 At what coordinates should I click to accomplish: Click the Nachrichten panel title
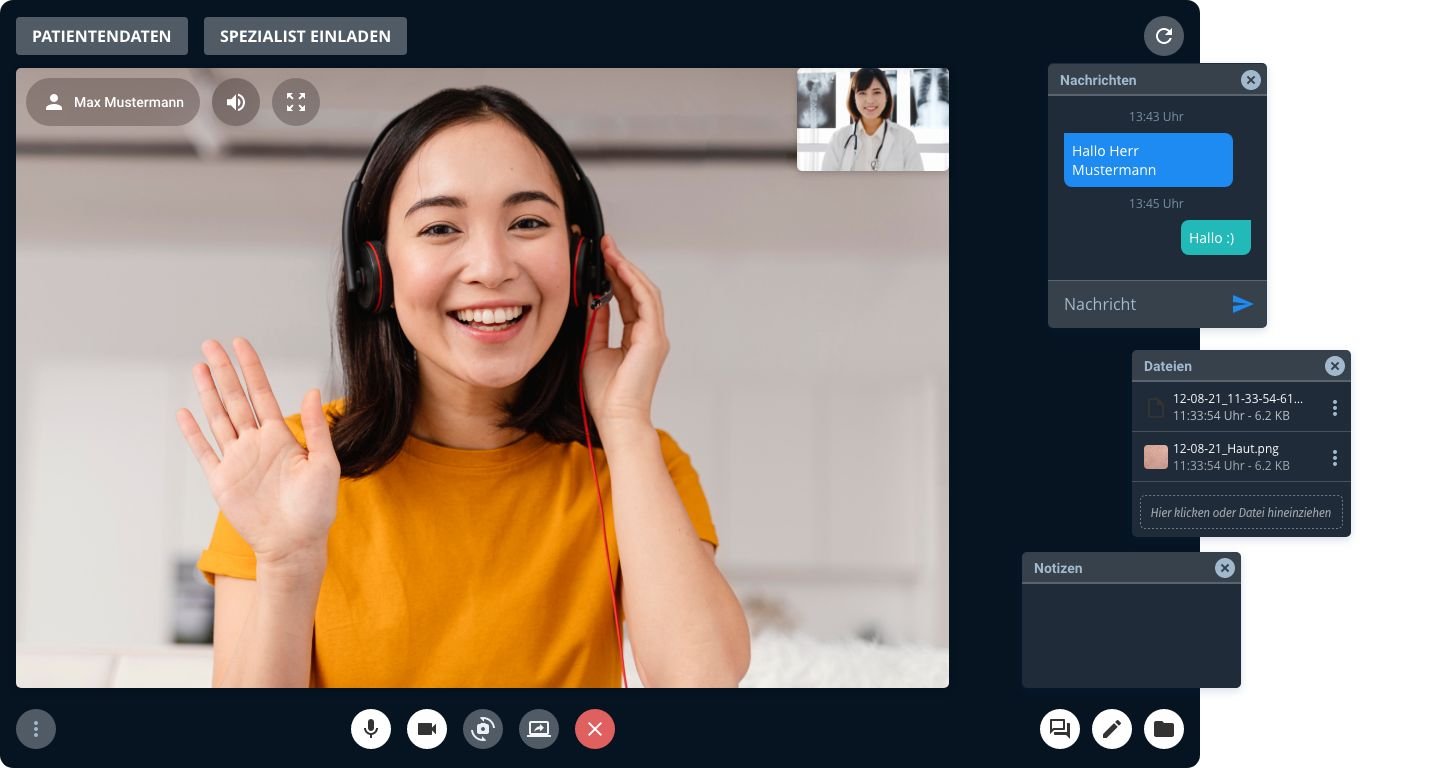click(x=1098, y=80)
